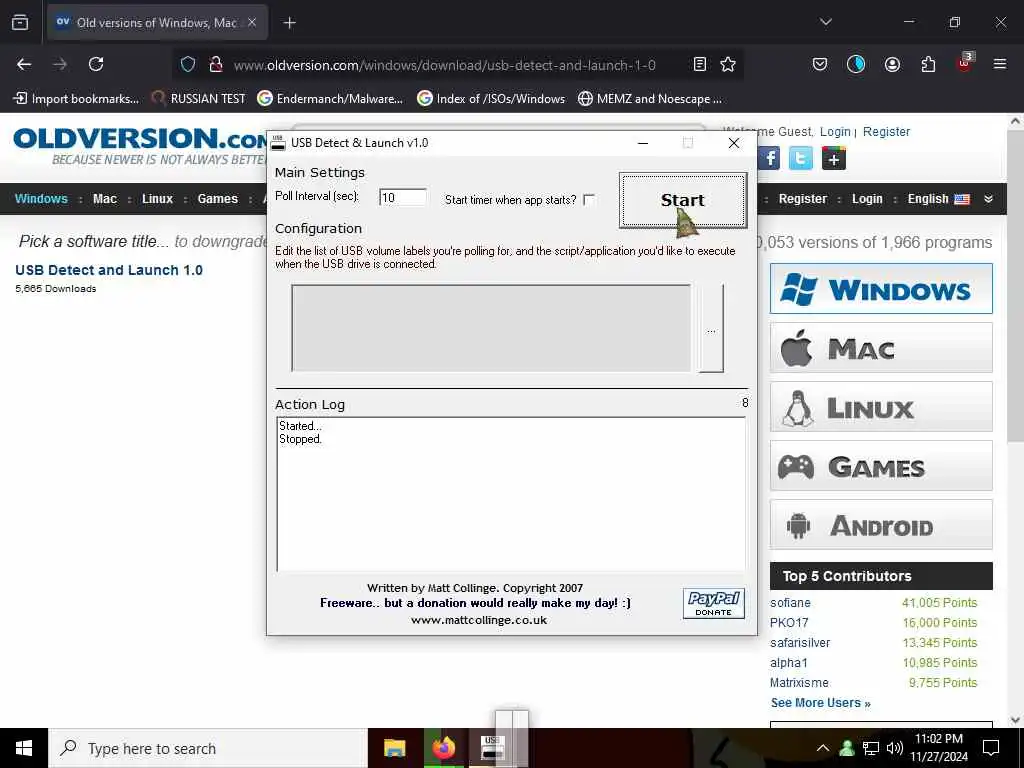Click the taskbar 'Type here to search' box
1024x768 pixels.
(208, 748)
